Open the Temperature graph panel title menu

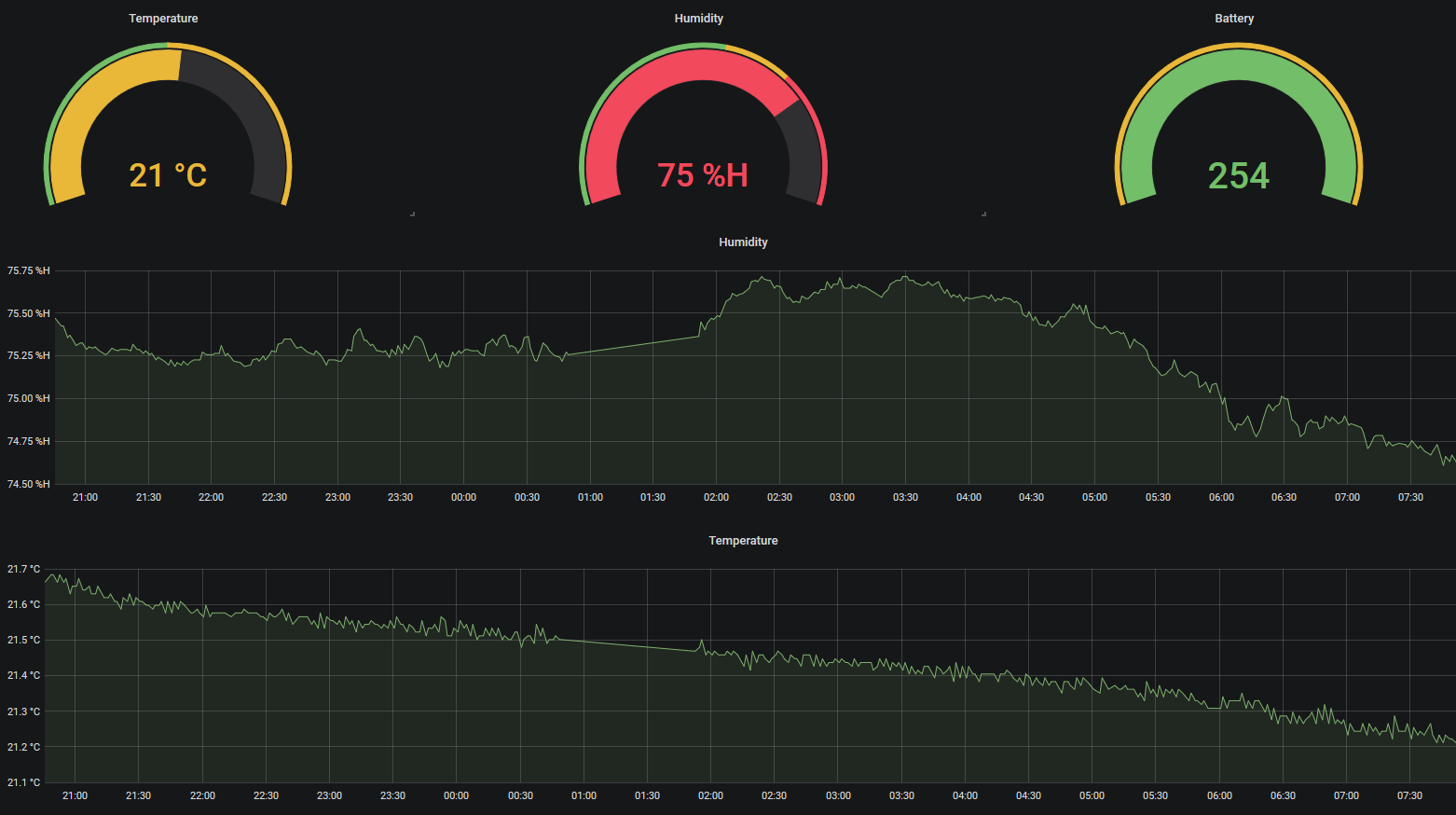coord(743,540)
